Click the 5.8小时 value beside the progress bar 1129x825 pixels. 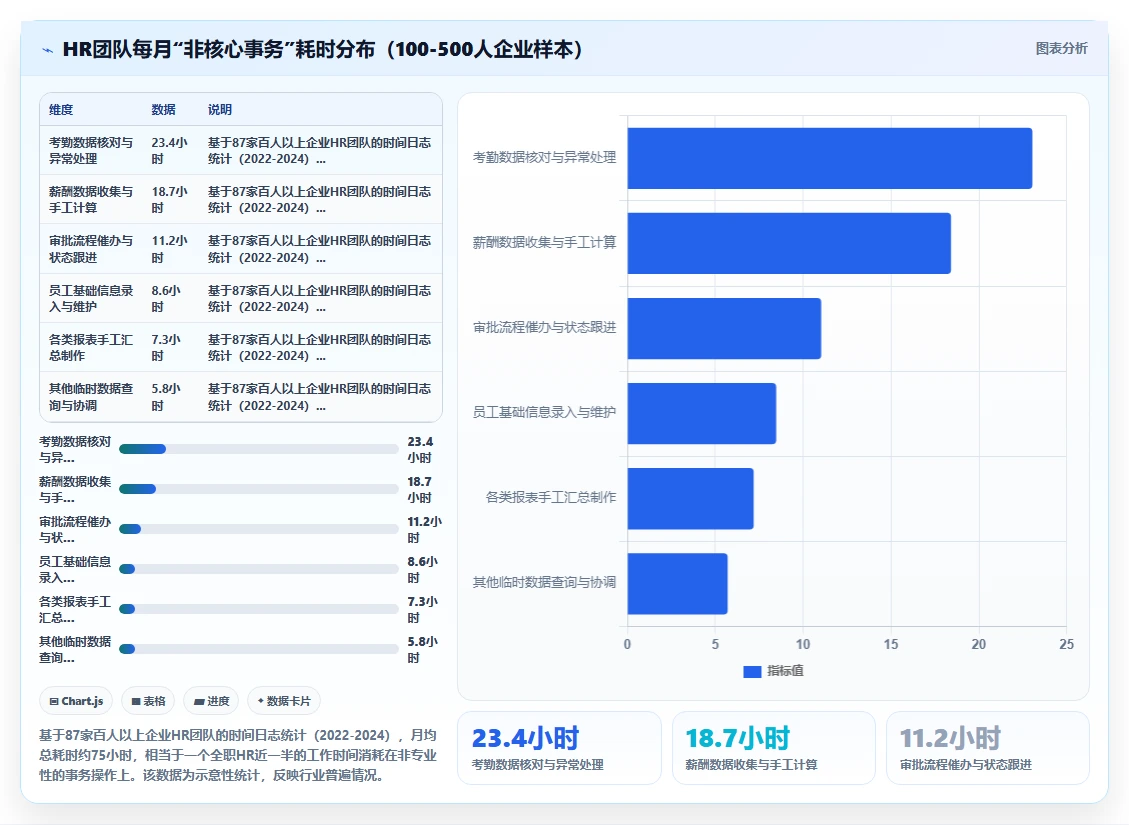pos(423,649)
